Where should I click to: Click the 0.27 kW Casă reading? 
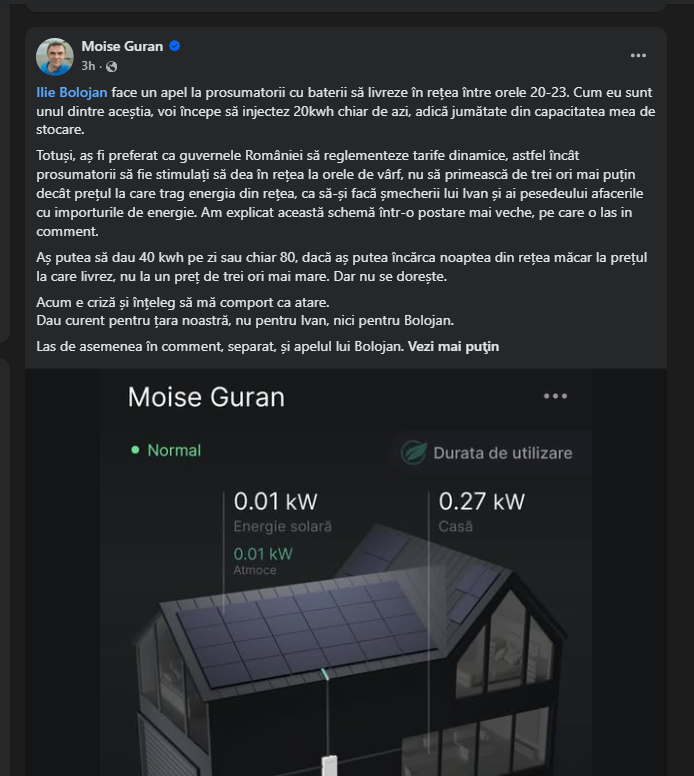[481, 512]
